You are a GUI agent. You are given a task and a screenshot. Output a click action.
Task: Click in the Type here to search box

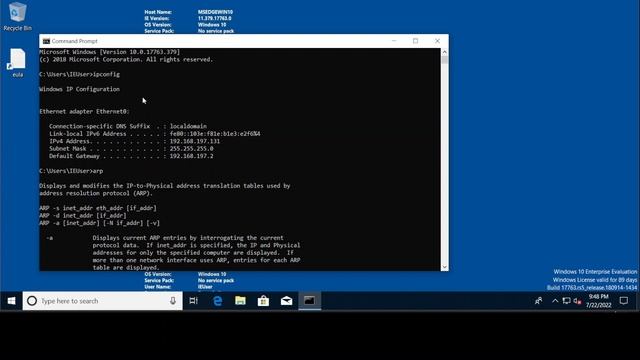[102, 301]
